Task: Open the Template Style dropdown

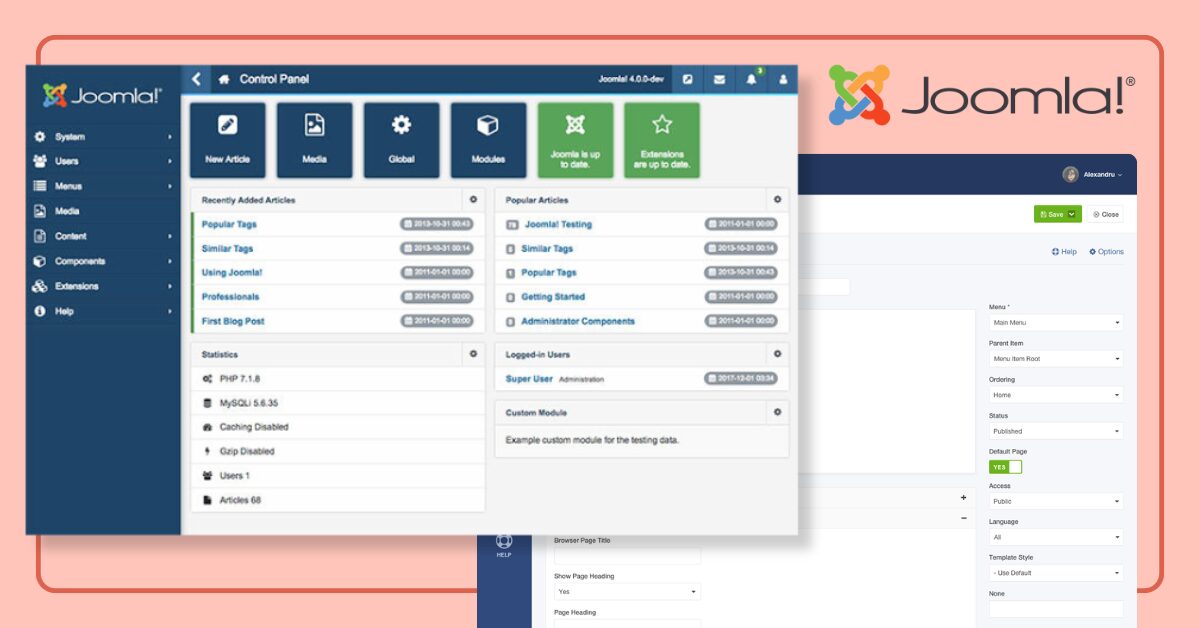Action: click(1056, 573)
